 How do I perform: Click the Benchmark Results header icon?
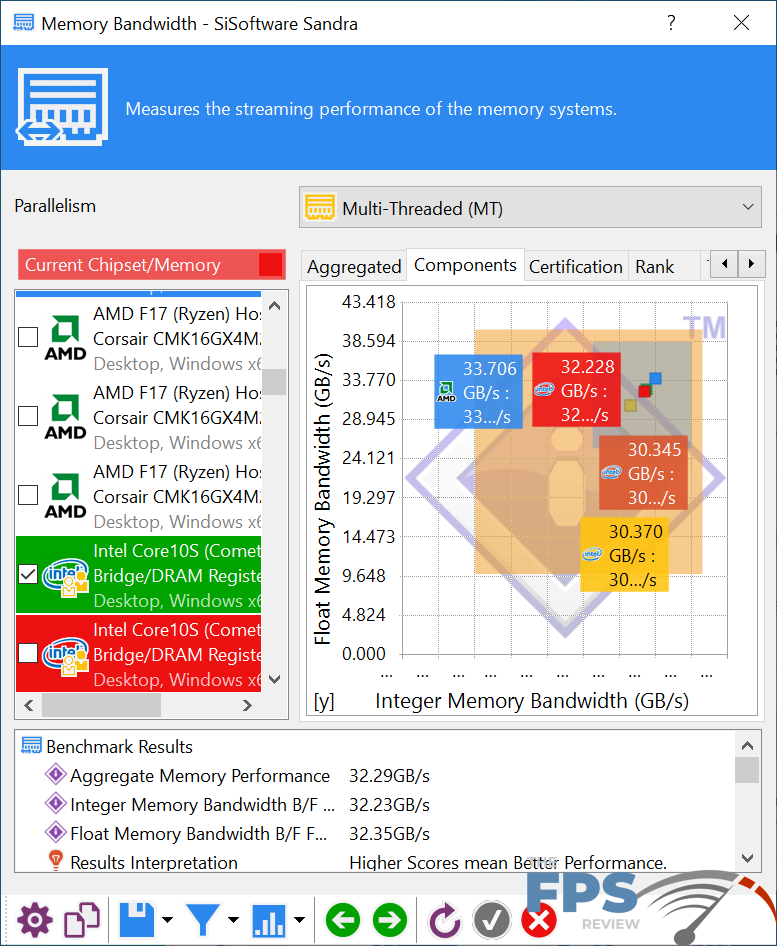click(31, 746)
